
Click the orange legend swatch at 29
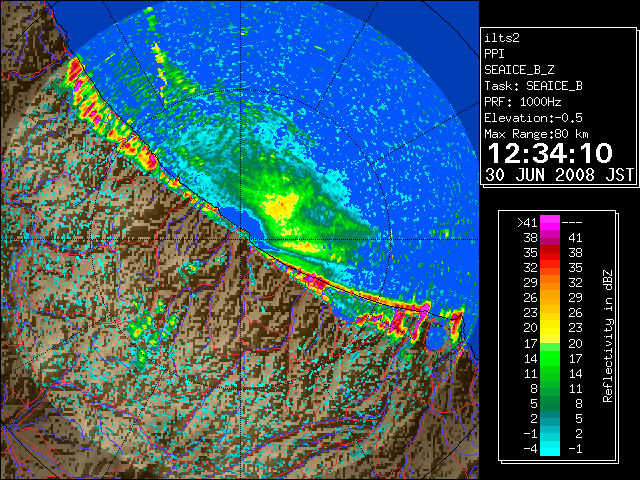click(550, 283)
